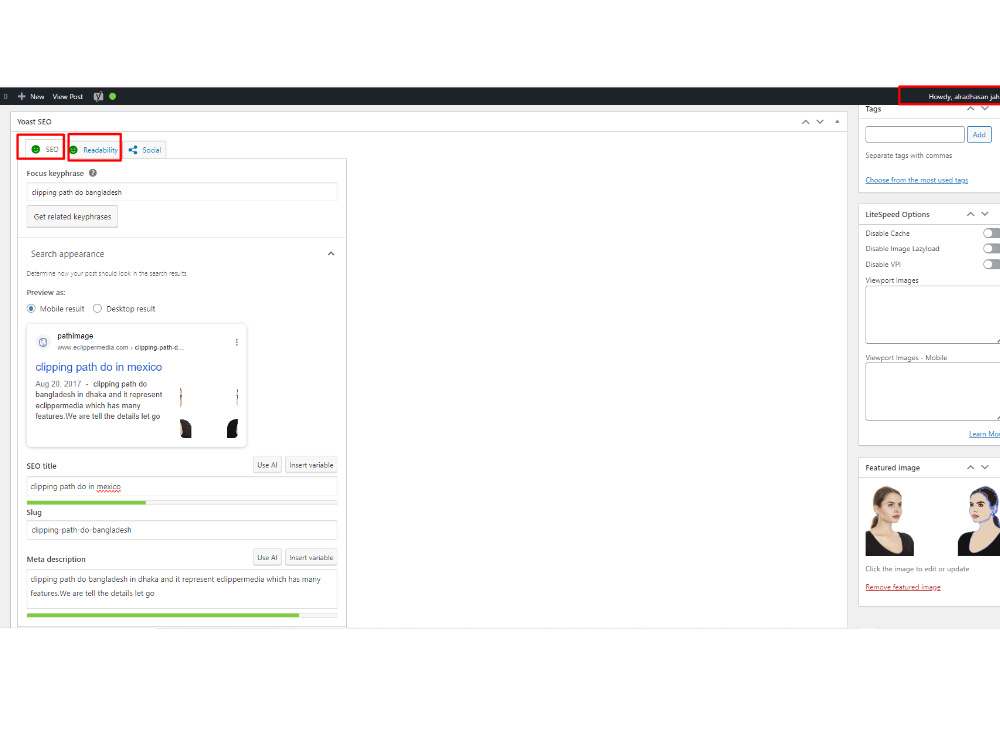This screenshot has height=750, width=1000.
Task: Select Mobile result preview
Action: (31, 309)
